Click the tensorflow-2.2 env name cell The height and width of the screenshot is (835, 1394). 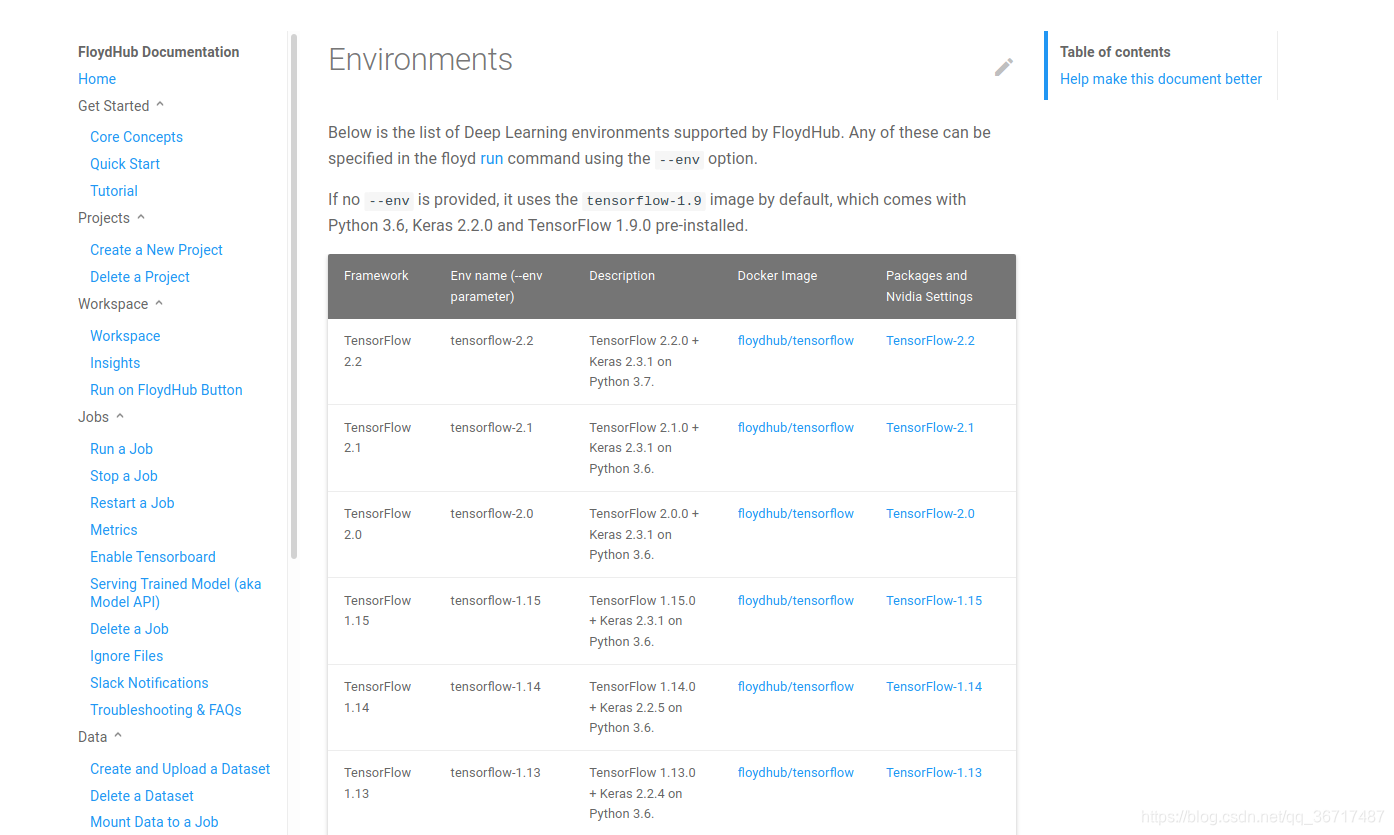(492, 341)
